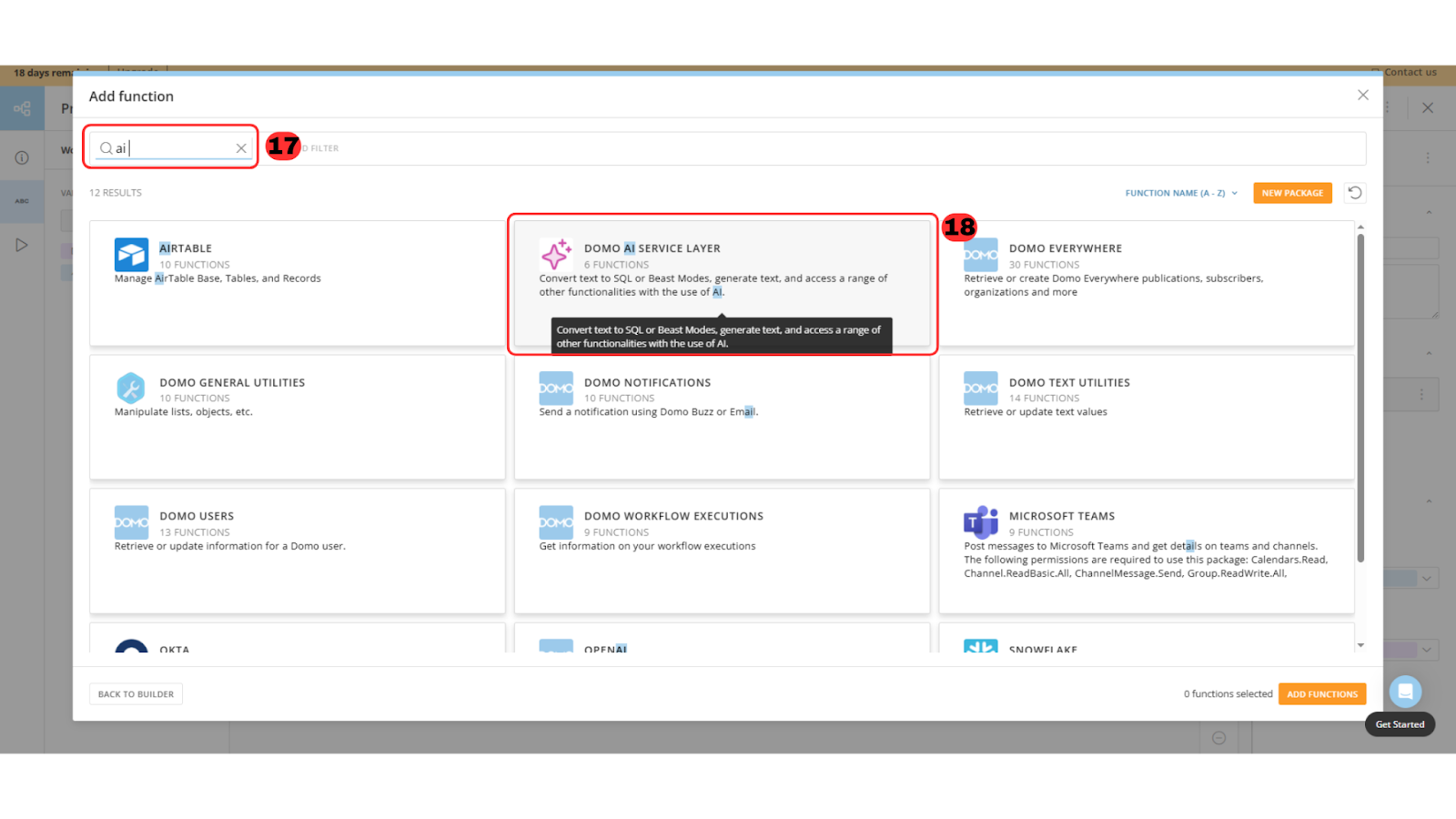Clear the search text with the X

[241, 148]
